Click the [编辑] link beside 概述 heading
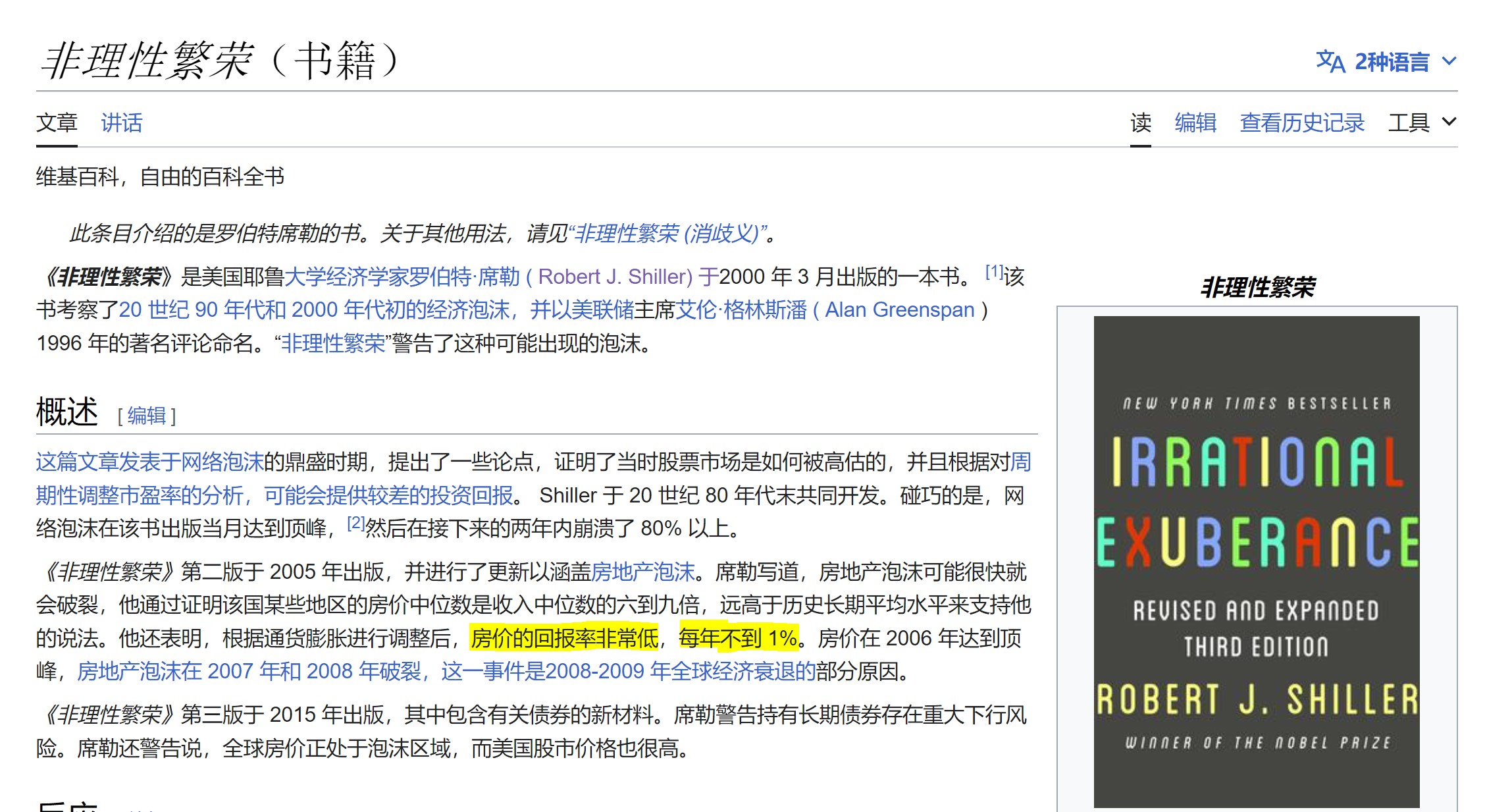1512x812 pixels. pyautogui.click(x=147, y=416)
